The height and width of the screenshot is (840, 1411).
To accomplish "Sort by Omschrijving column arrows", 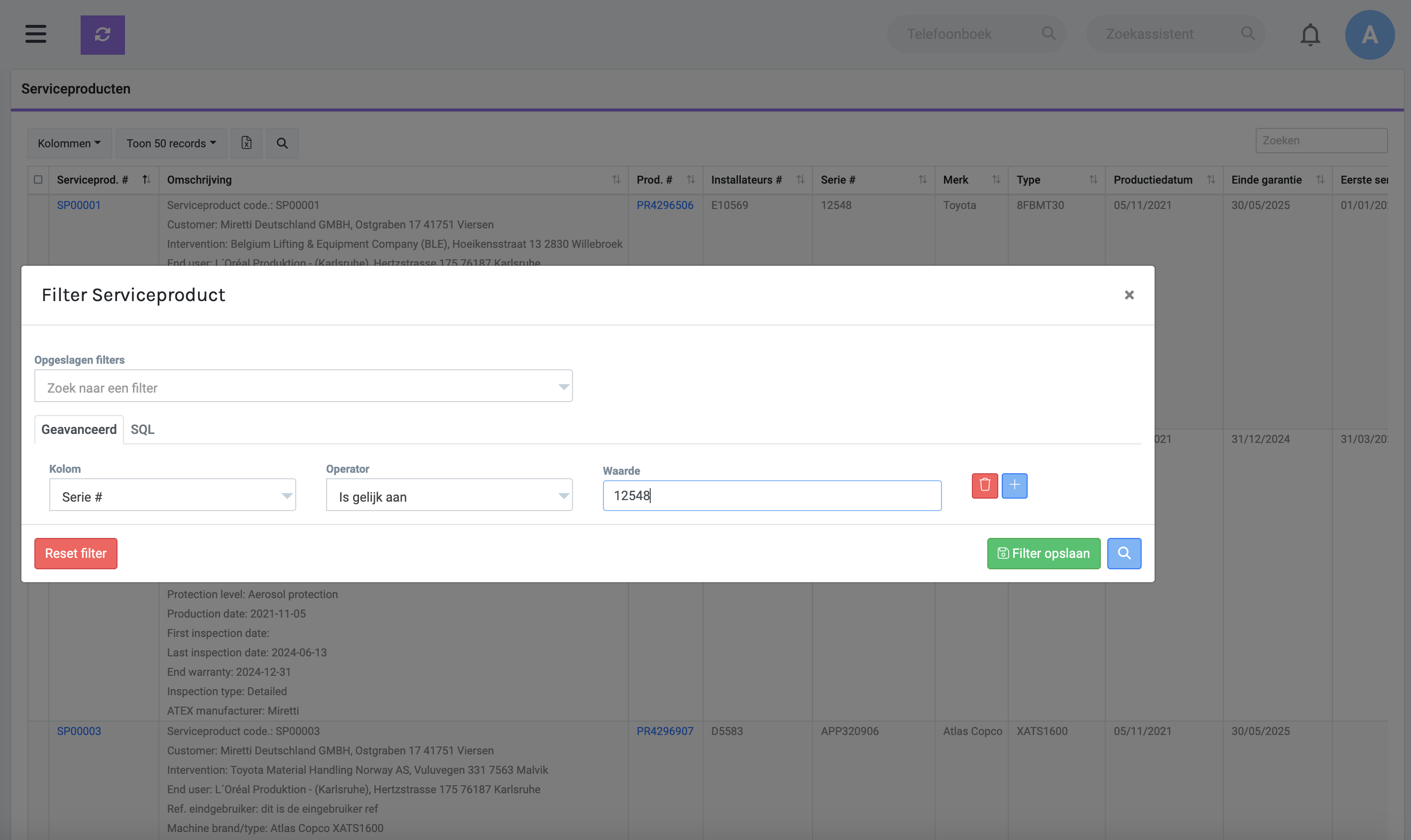I will [616, 180].
